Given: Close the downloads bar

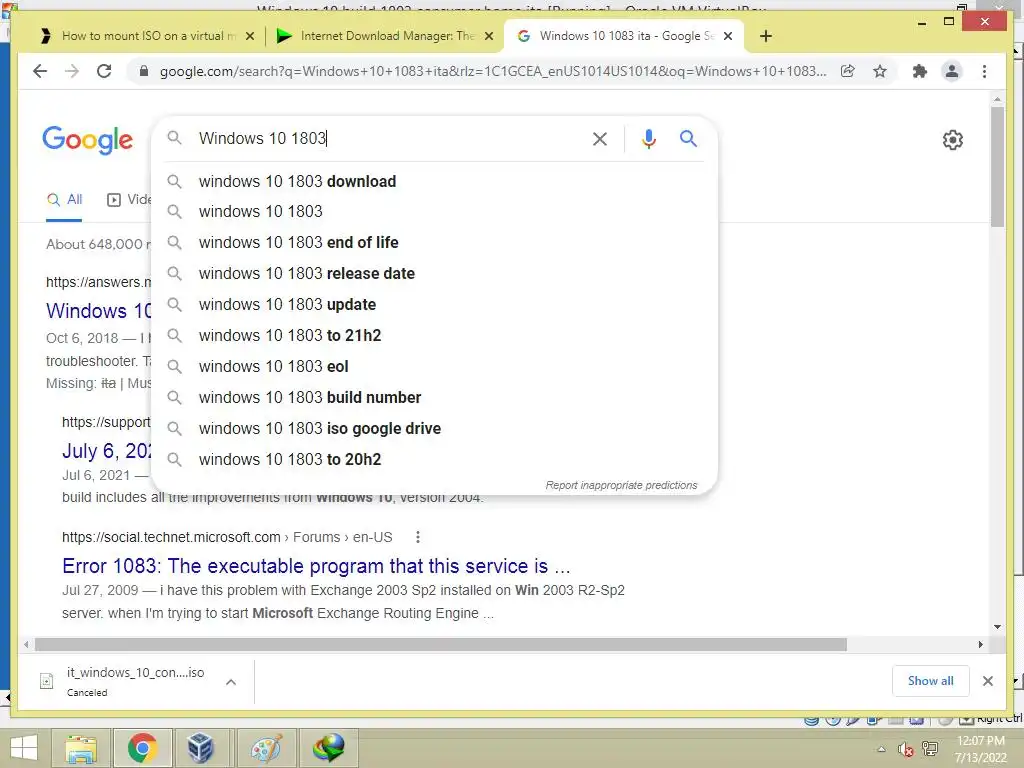Looking at the screenshot, I should [987, 681].
